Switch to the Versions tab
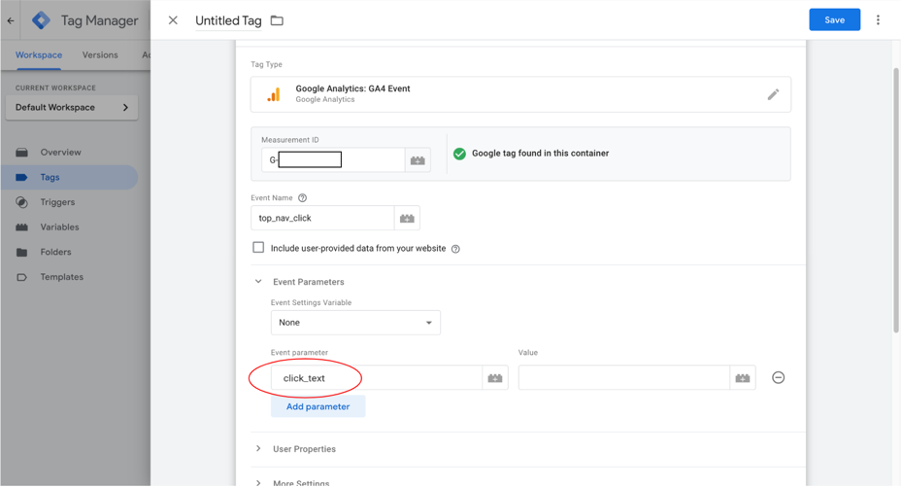The image size is (904, 488). click(x=100, y=55)
